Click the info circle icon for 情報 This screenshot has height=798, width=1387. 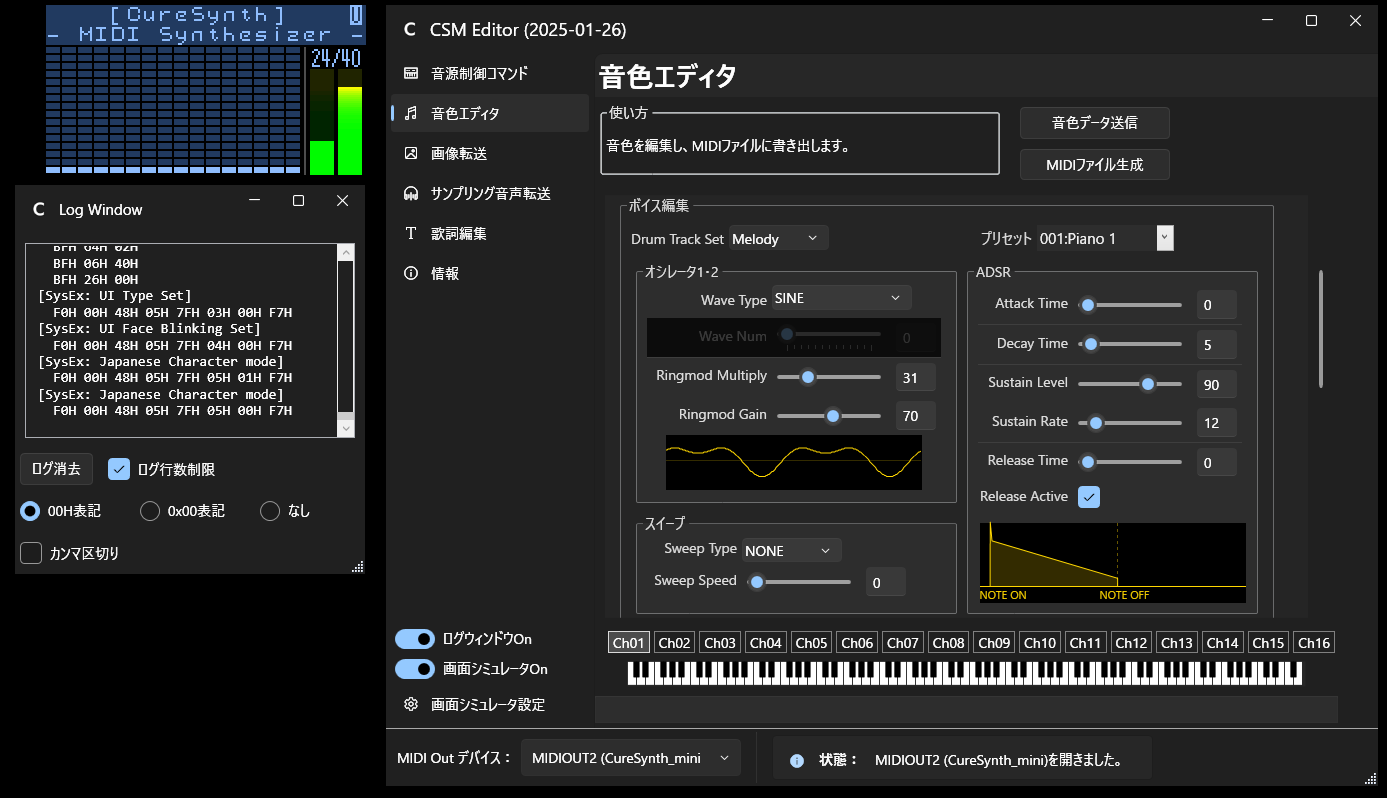pyautogui.click(x=410, y=273)
